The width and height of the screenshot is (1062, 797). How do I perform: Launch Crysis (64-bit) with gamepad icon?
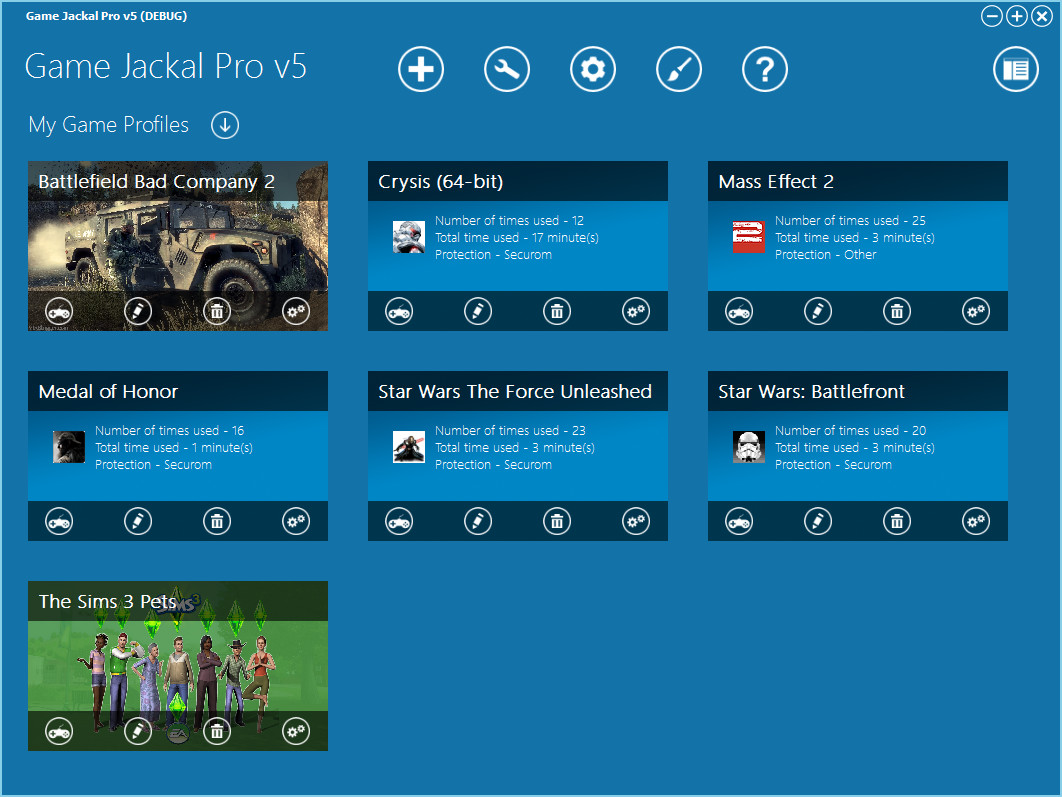pos(399,311)
